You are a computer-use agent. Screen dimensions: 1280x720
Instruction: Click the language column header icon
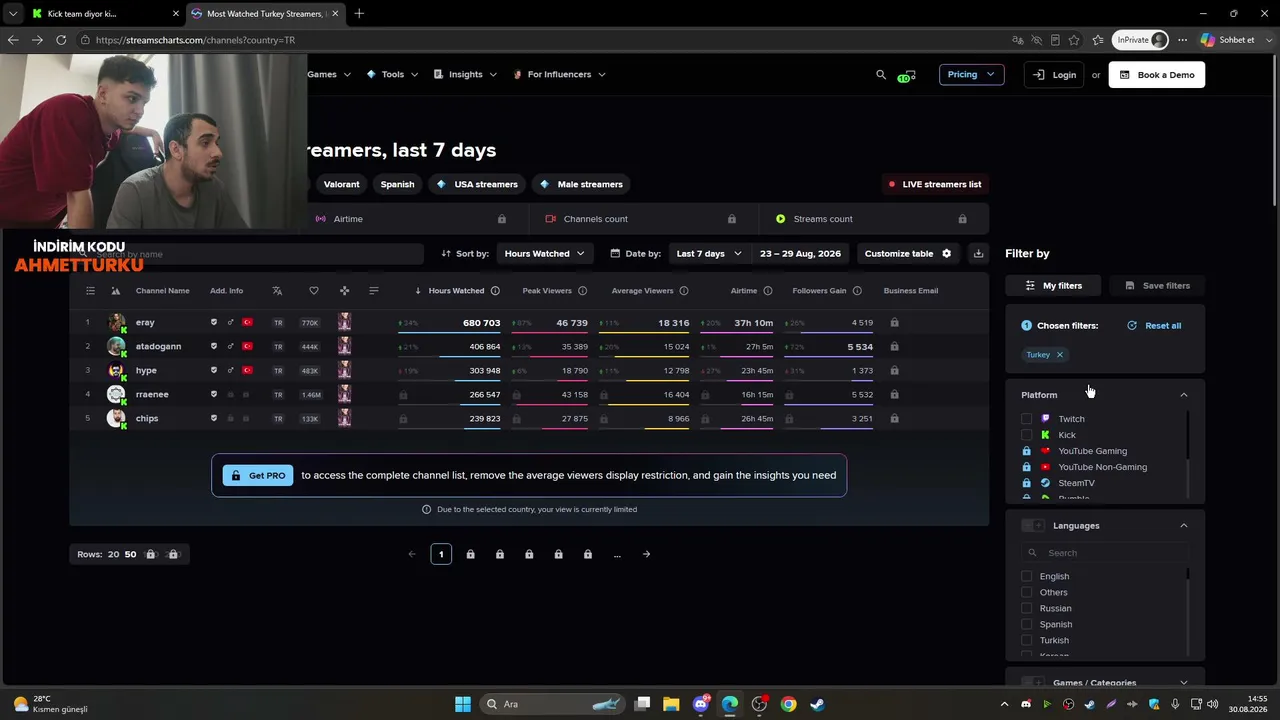tap(277, 291)
